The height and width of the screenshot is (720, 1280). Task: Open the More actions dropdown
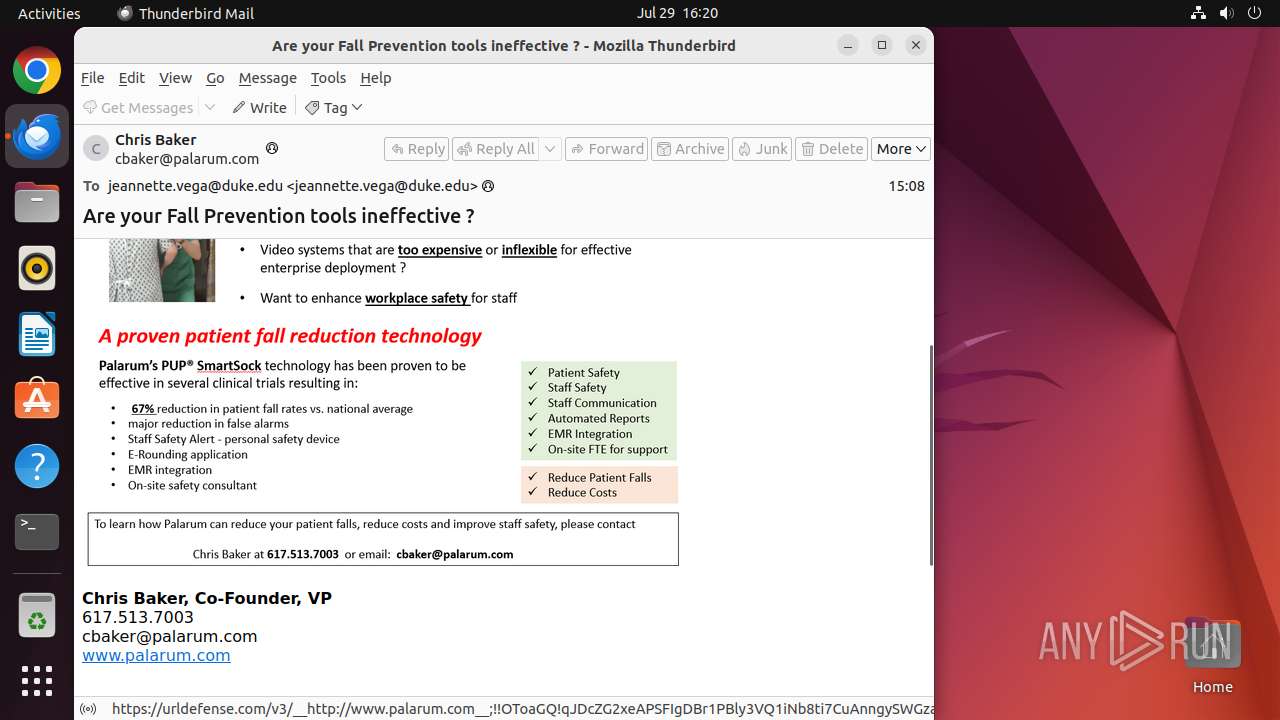(x=901, y=149)
